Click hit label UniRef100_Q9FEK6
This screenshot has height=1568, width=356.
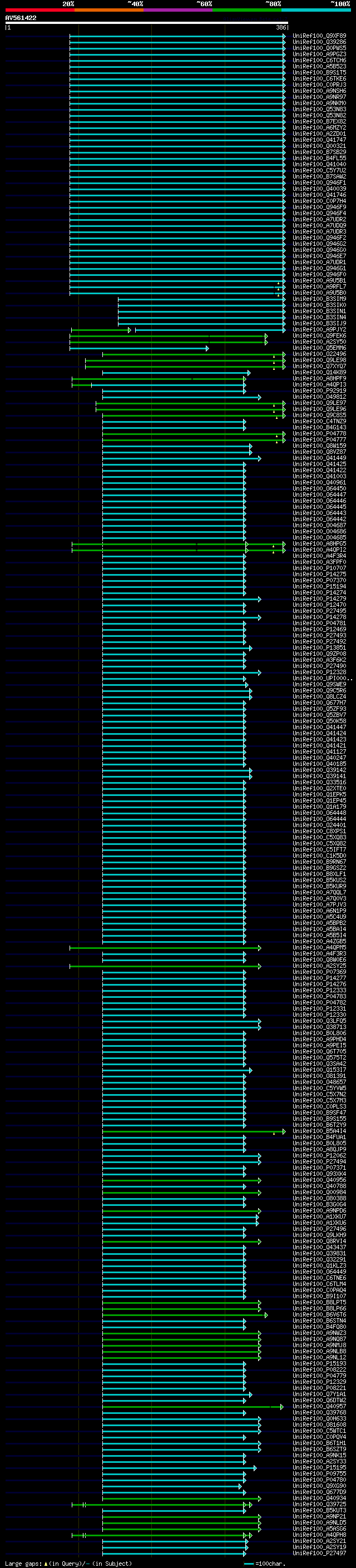pos(319,335)
